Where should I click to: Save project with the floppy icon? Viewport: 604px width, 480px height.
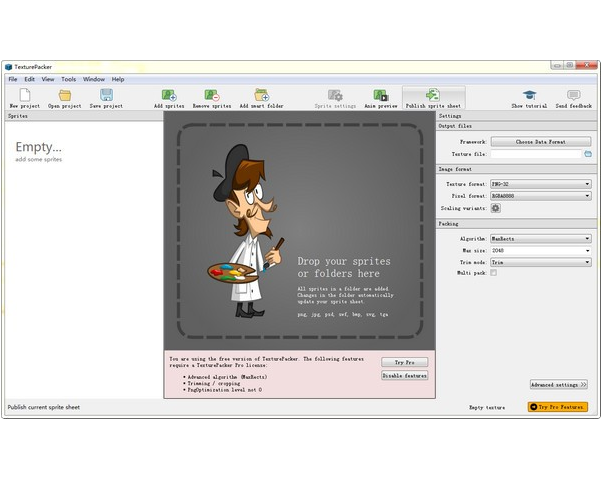[x=106, y=98]
